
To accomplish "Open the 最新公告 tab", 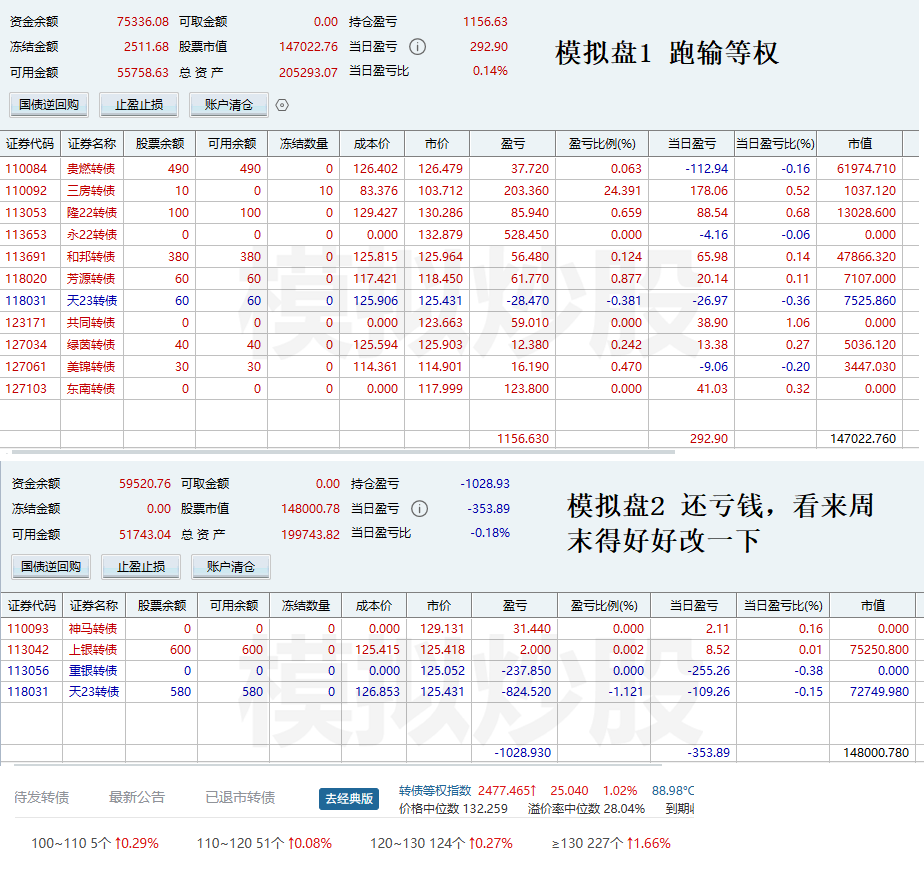I will tap(137, 797).
